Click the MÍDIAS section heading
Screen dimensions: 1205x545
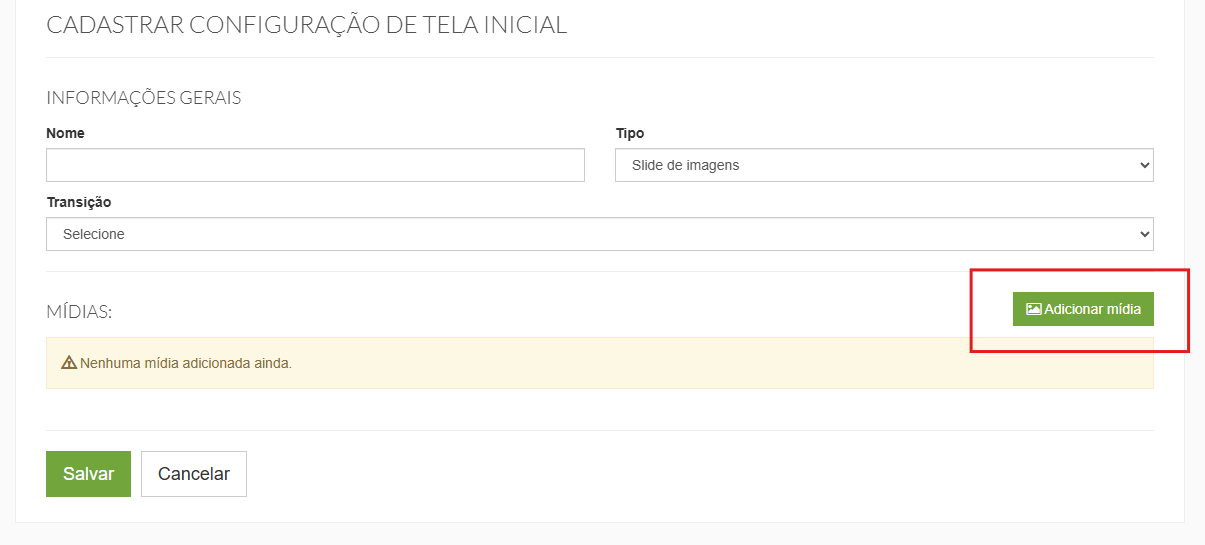tap(79, 312)
